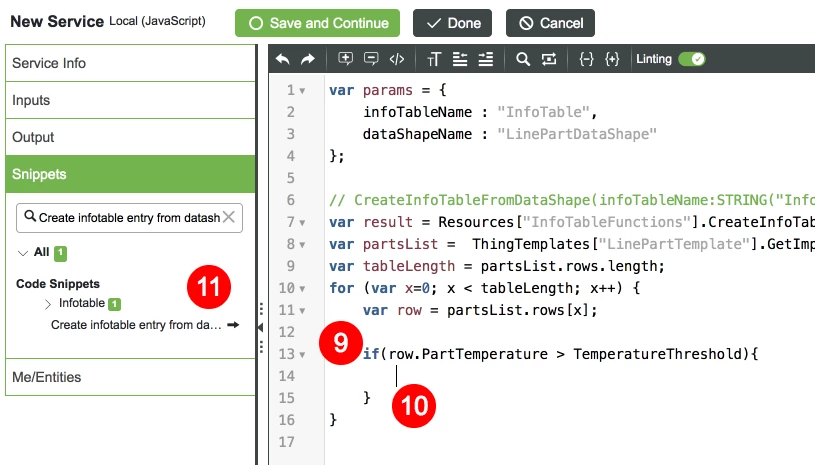Screen dimensions: 815x465
Task: Click the partsList variable on line 8
Action: point(401,244)
